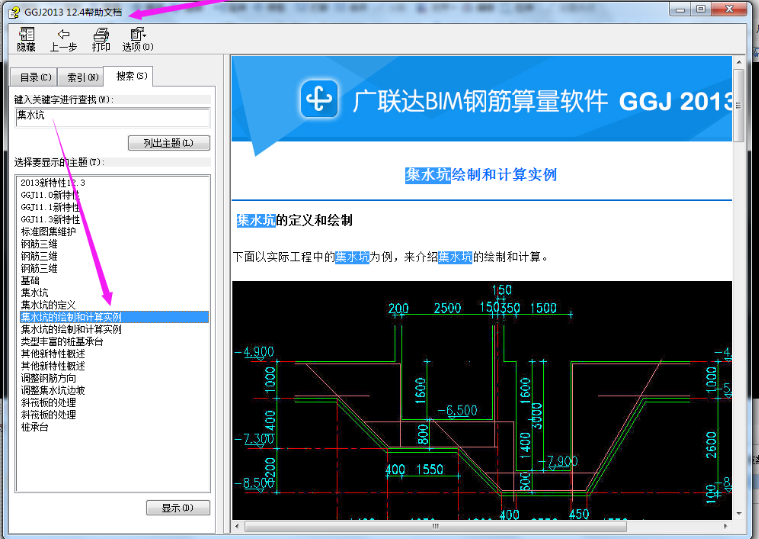The height and width of the screenshot is (539, 759).
Task: Click the content pane scroll-down arrow
Action: point(738,513)
